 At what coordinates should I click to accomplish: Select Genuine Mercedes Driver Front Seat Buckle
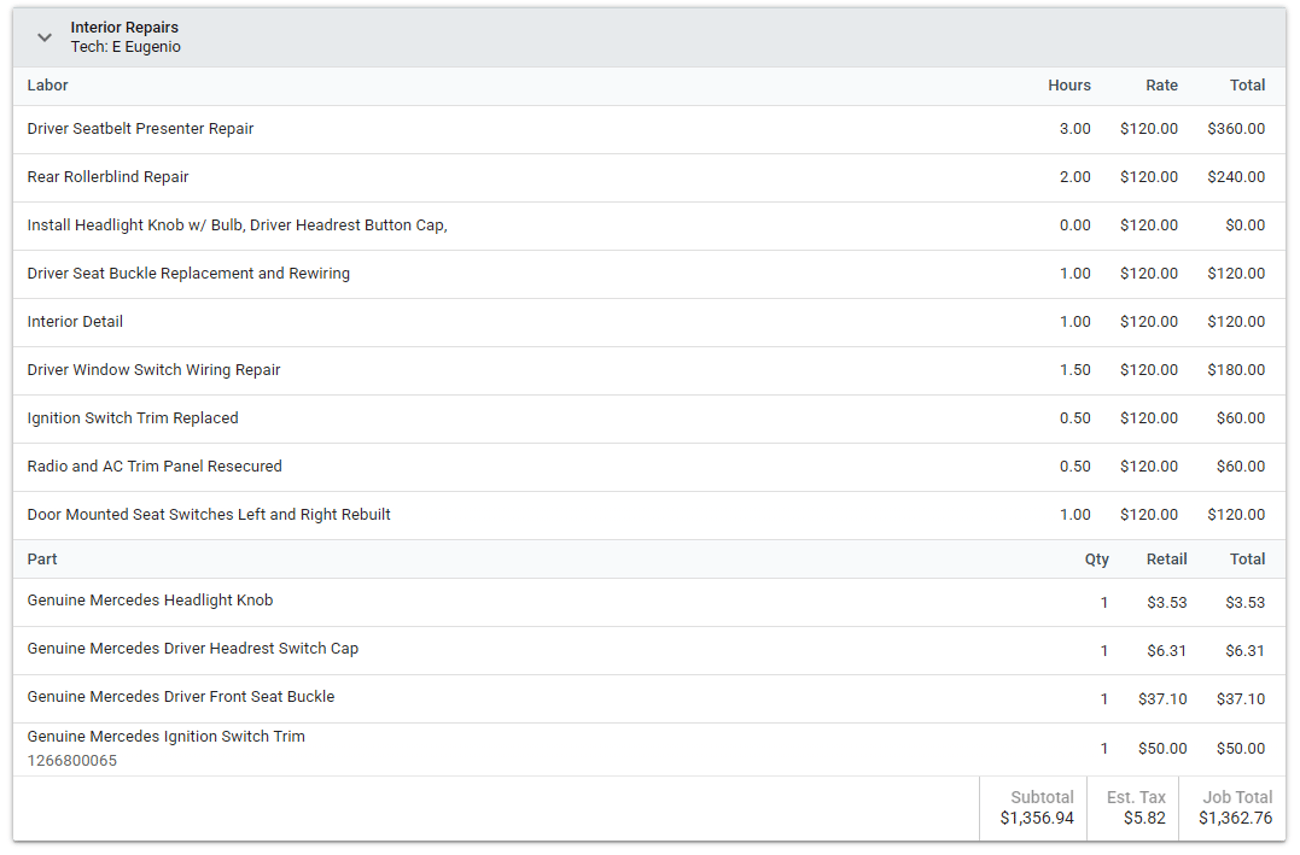[x=649, y=699]
